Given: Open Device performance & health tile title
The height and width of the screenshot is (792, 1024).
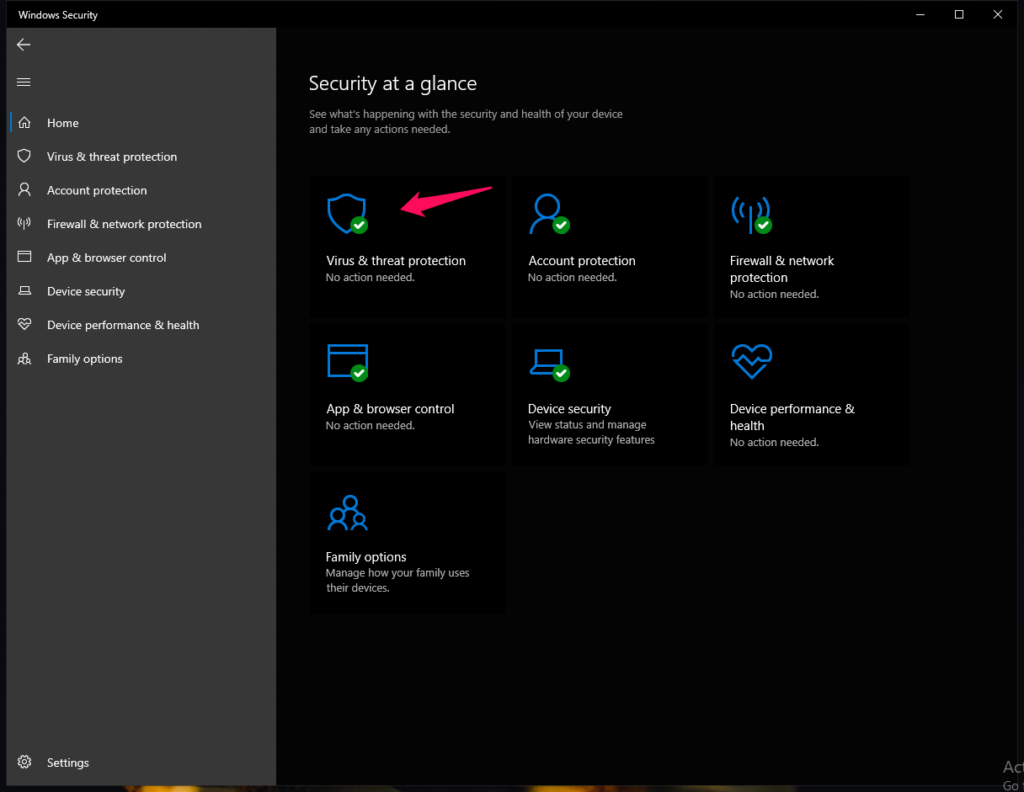Looking at the screenshot, I should 792,417.
